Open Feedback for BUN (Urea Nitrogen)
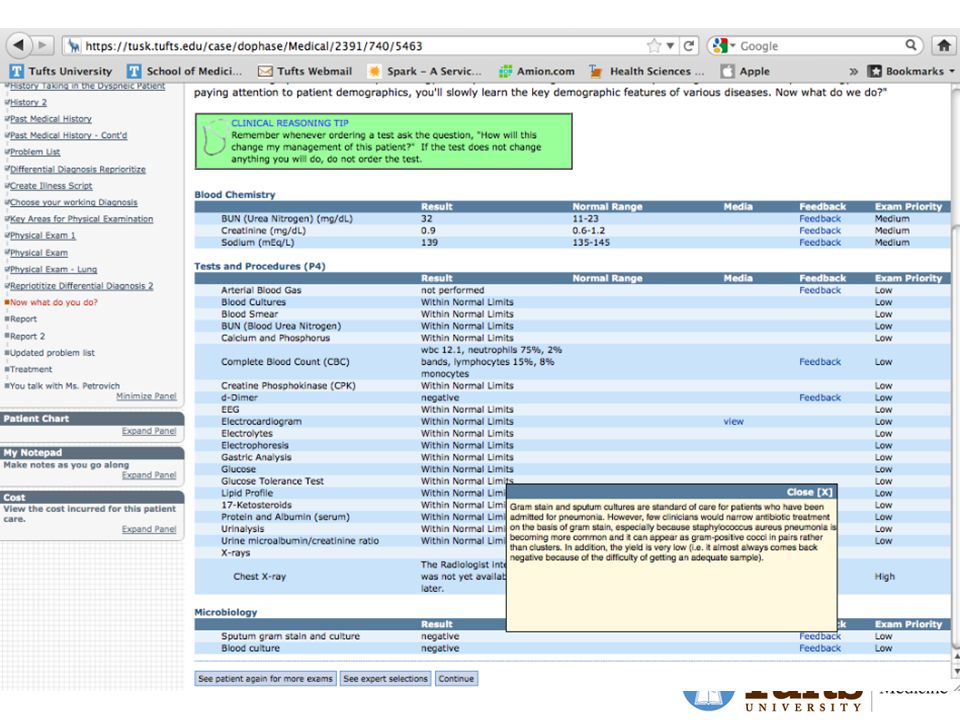960x720 pixels. click(x=820, y=219)
